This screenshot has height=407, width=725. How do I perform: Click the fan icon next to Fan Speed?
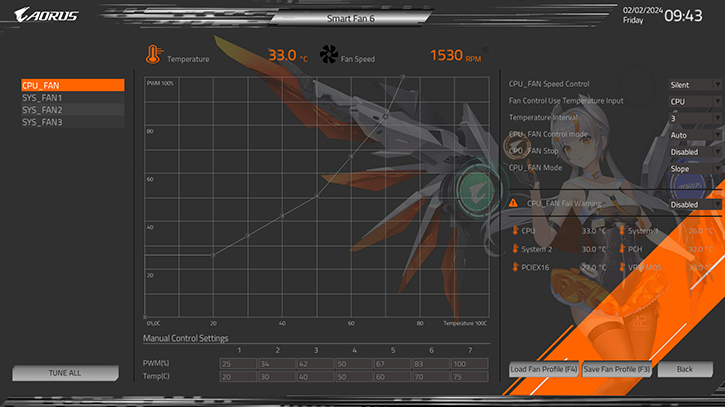click(x=329, y=56)
